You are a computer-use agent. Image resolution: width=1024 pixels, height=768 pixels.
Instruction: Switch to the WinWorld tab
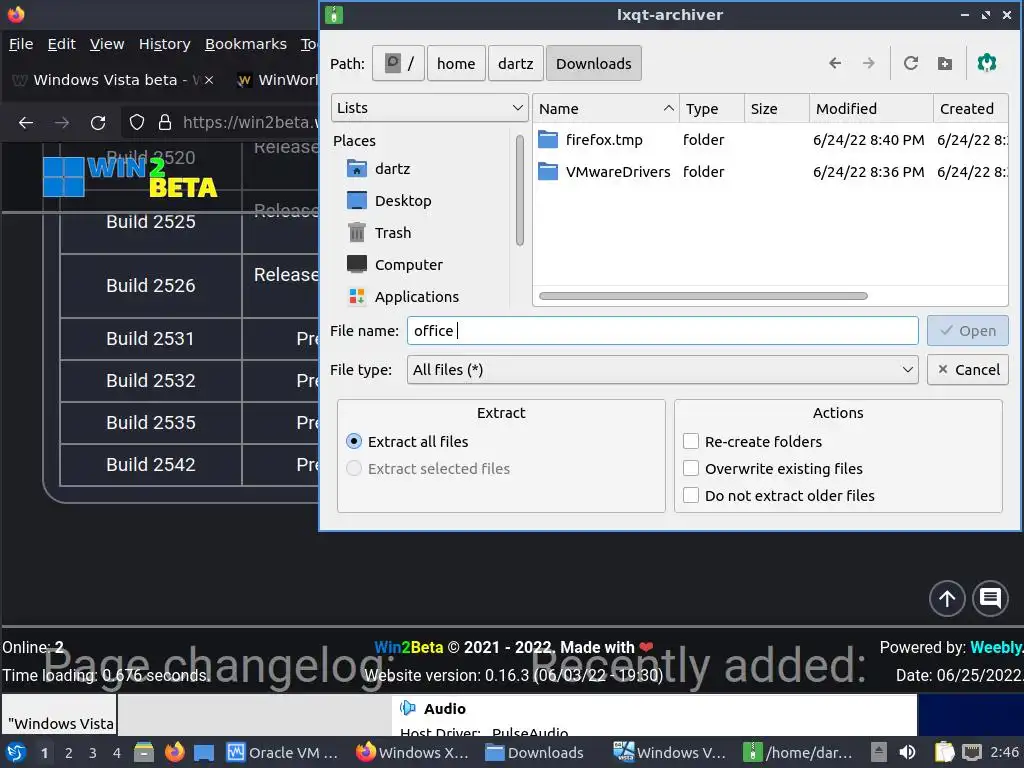click(x=277, y=80)
